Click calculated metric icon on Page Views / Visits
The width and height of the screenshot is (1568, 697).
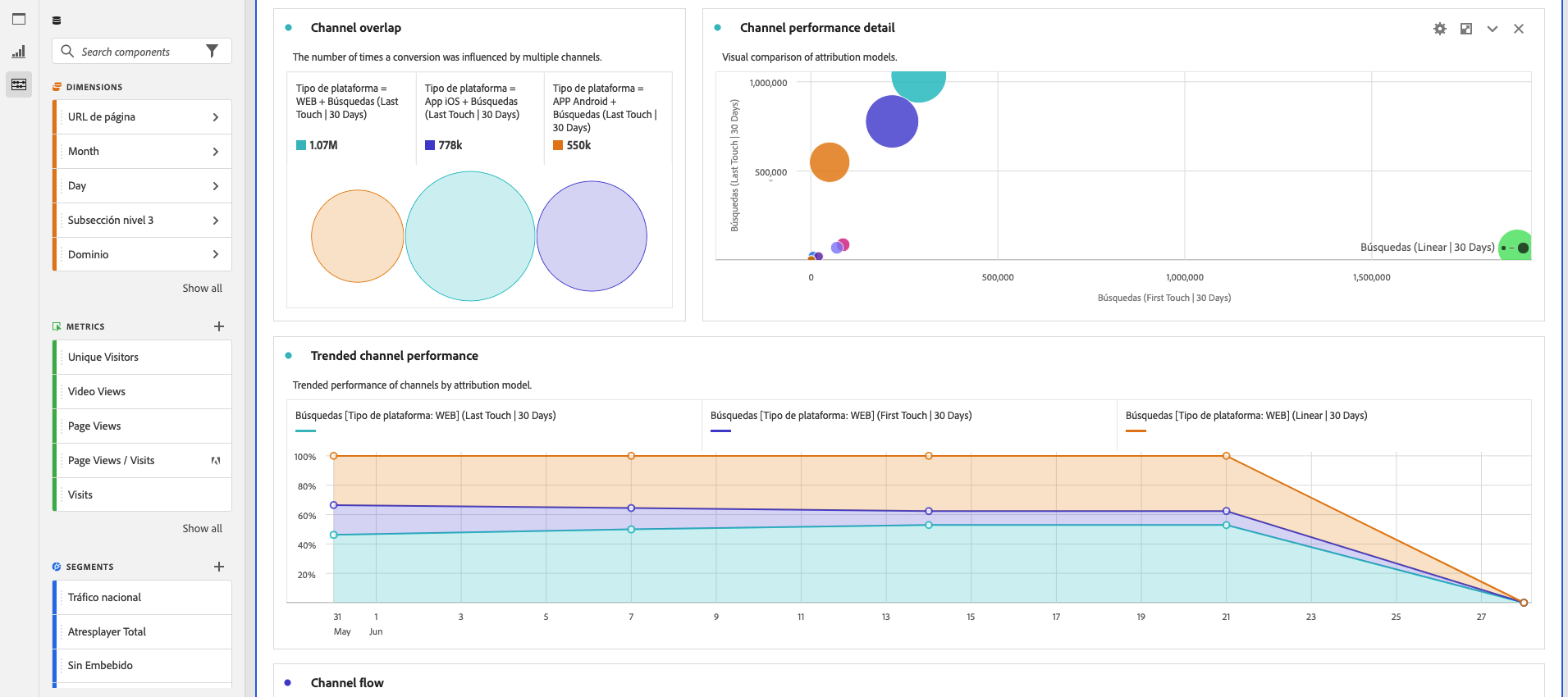point(216,461)
